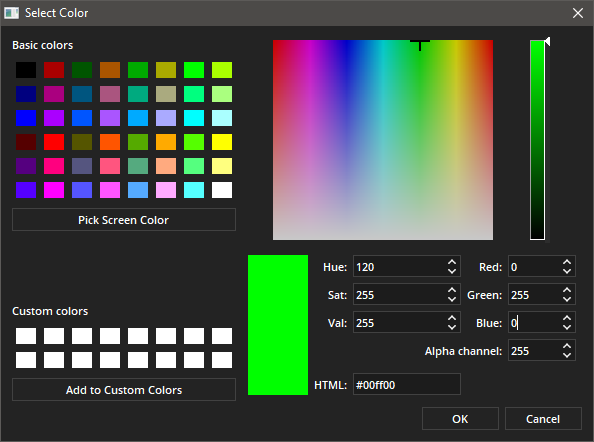This screenshot has width=594, height=442.
Task: Select the white basic color swatch
Action: tap(222, 190)
